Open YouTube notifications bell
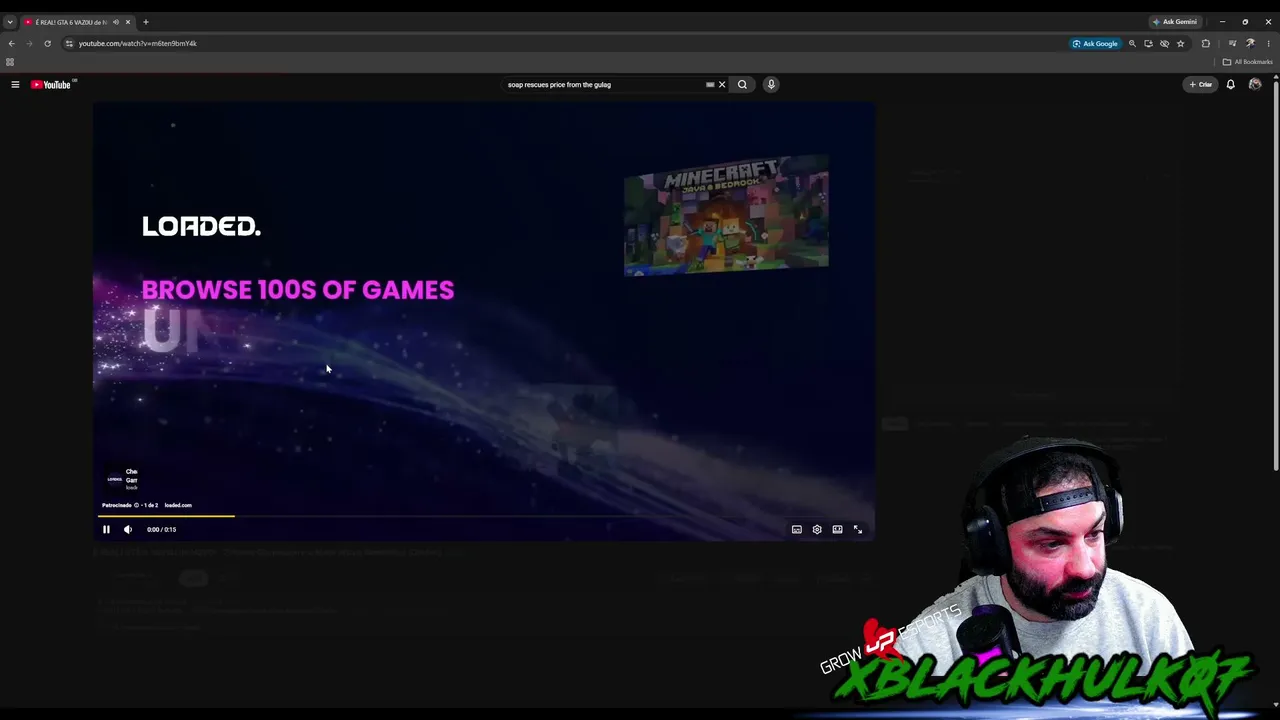The width and height of the screenshot is (1280, 720). 1231,84
